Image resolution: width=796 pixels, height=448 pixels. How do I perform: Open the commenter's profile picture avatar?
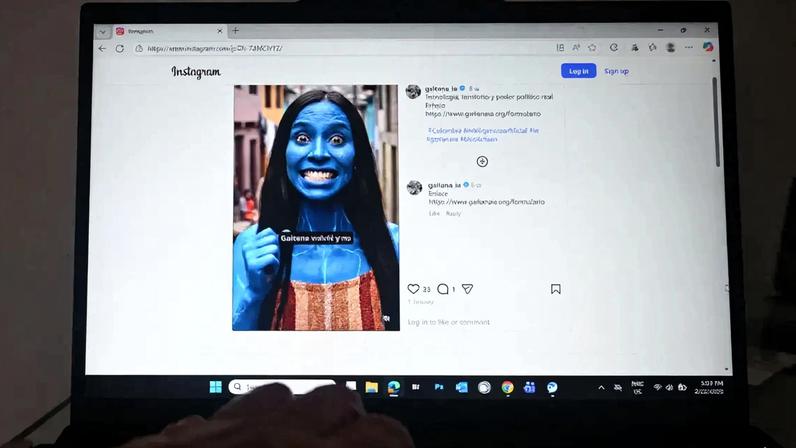pos(415,187)
